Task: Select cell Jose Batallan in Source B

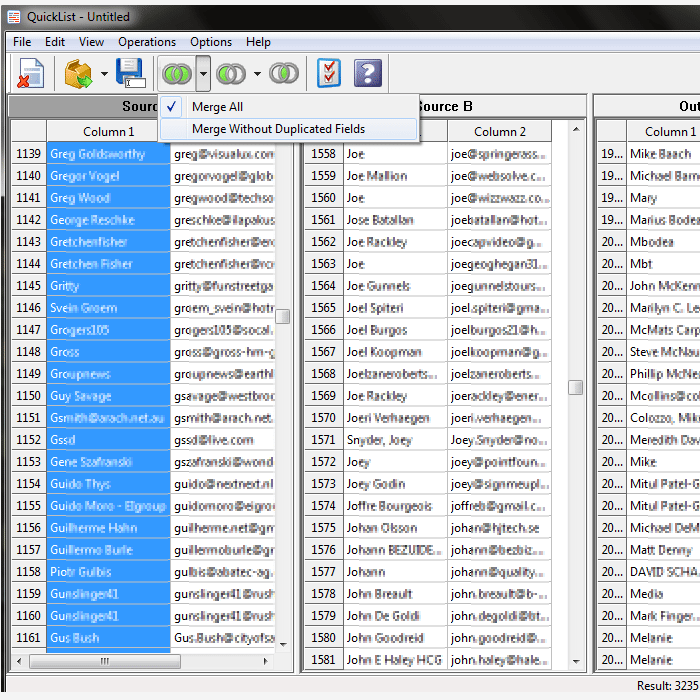Action: coord(395,220)
